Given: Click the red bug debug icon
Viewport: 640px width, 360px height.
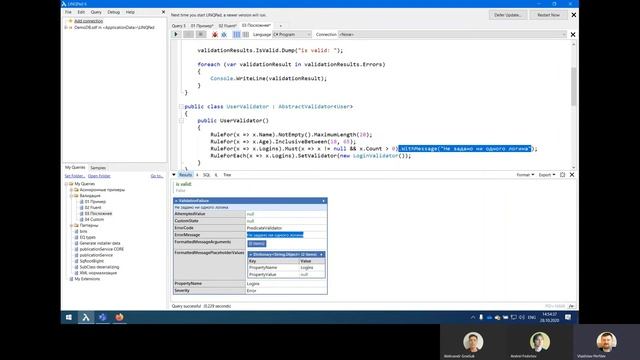Looking at the screenshot, I should [x=215, y=35].
